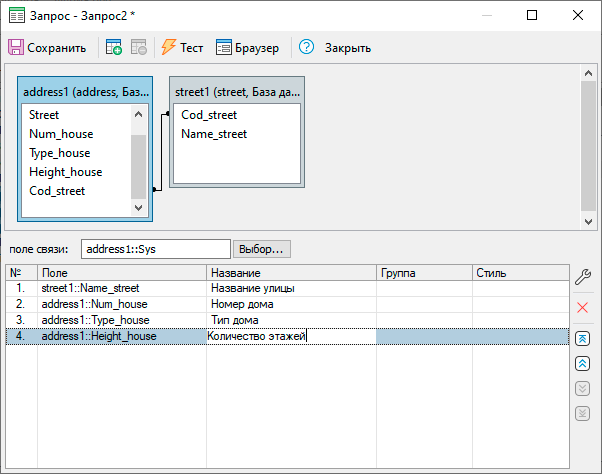Open field properties with the wrench icon
This screenshot has height=474, width=602.
click(583, 276)
